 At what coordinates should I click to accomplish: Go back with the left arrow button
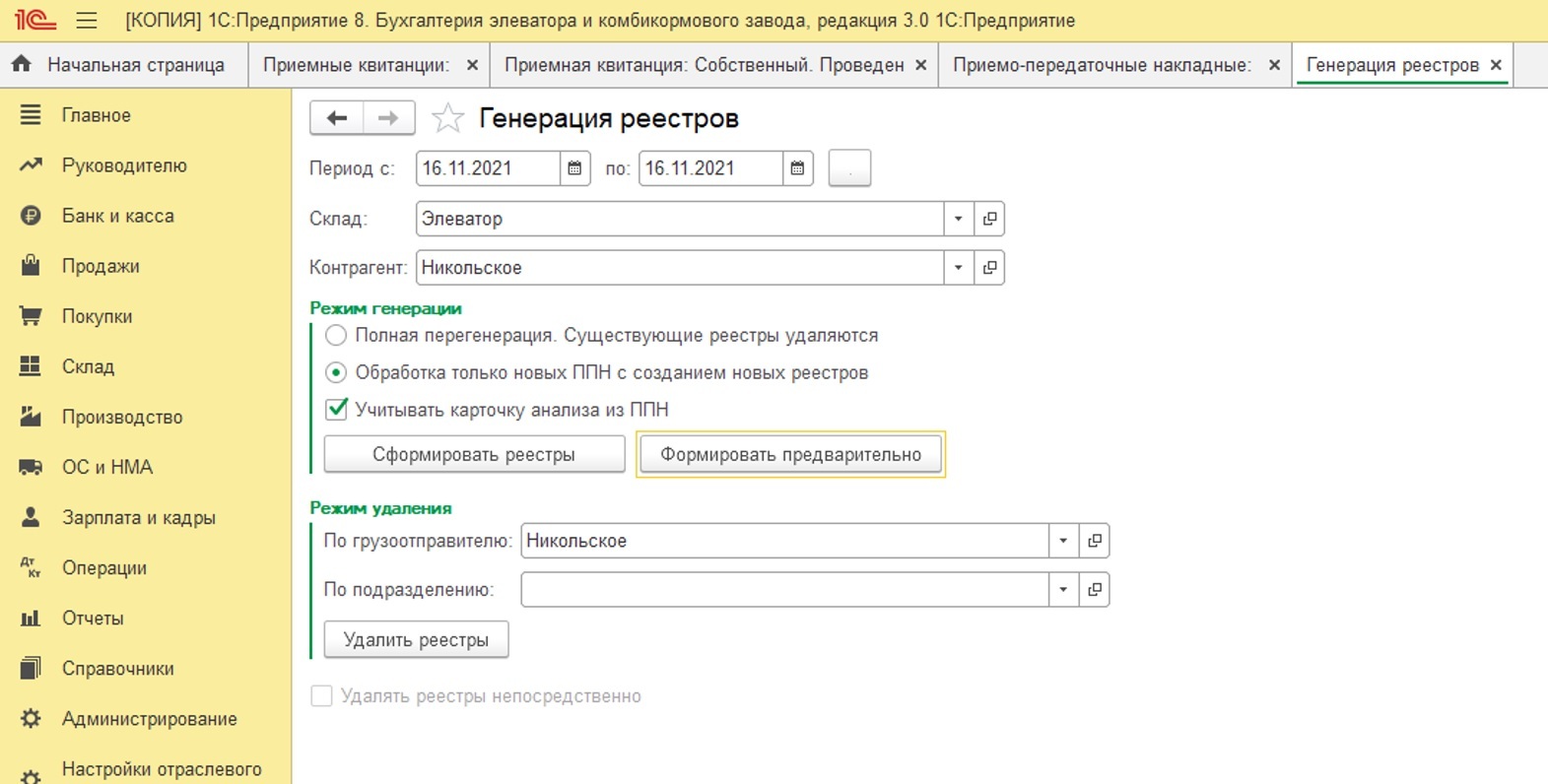(x=337, y=118)
